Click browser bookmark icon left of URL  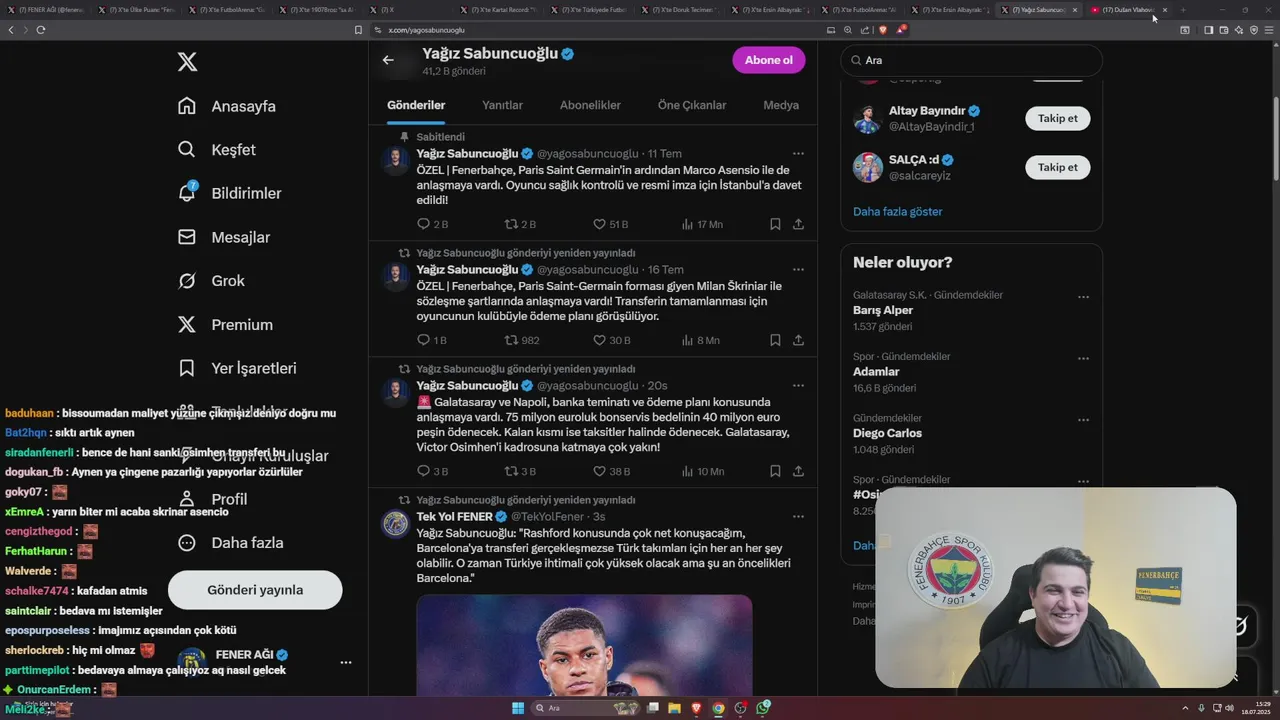click(x=359, y=30)
